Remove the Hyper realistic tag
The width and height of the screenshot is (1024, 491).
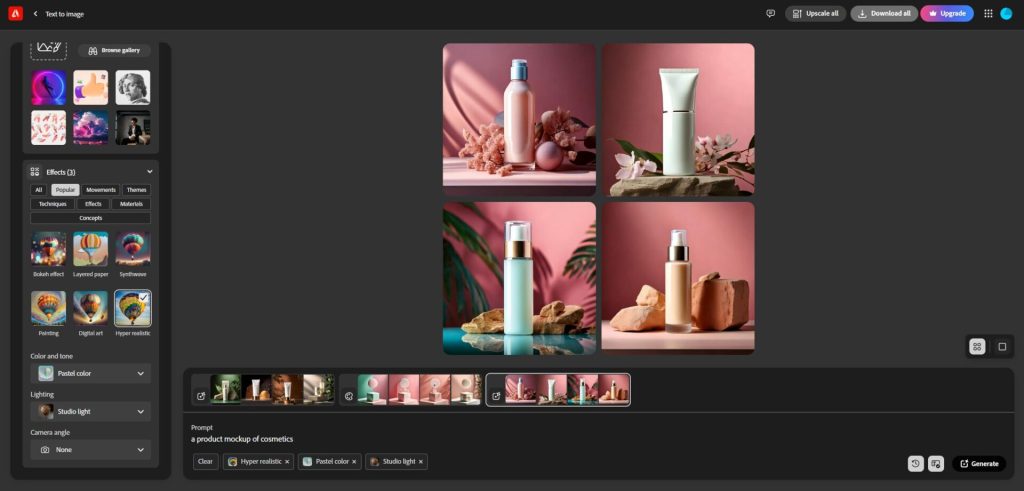[x=287, y=462]
